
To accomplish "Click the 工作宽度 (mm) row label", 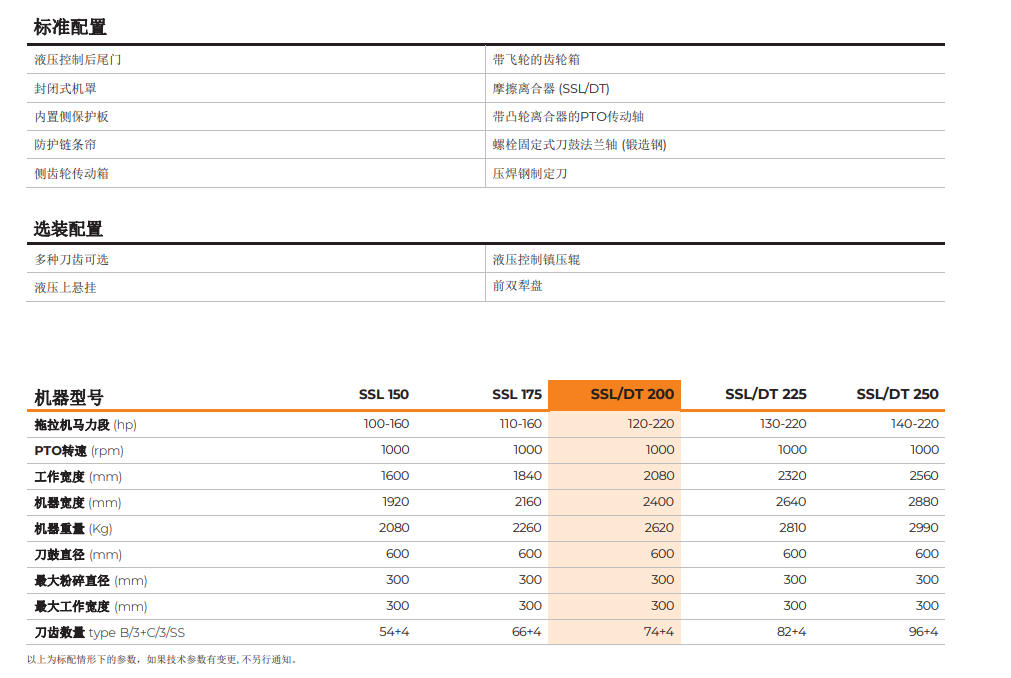I will [78, 477].
